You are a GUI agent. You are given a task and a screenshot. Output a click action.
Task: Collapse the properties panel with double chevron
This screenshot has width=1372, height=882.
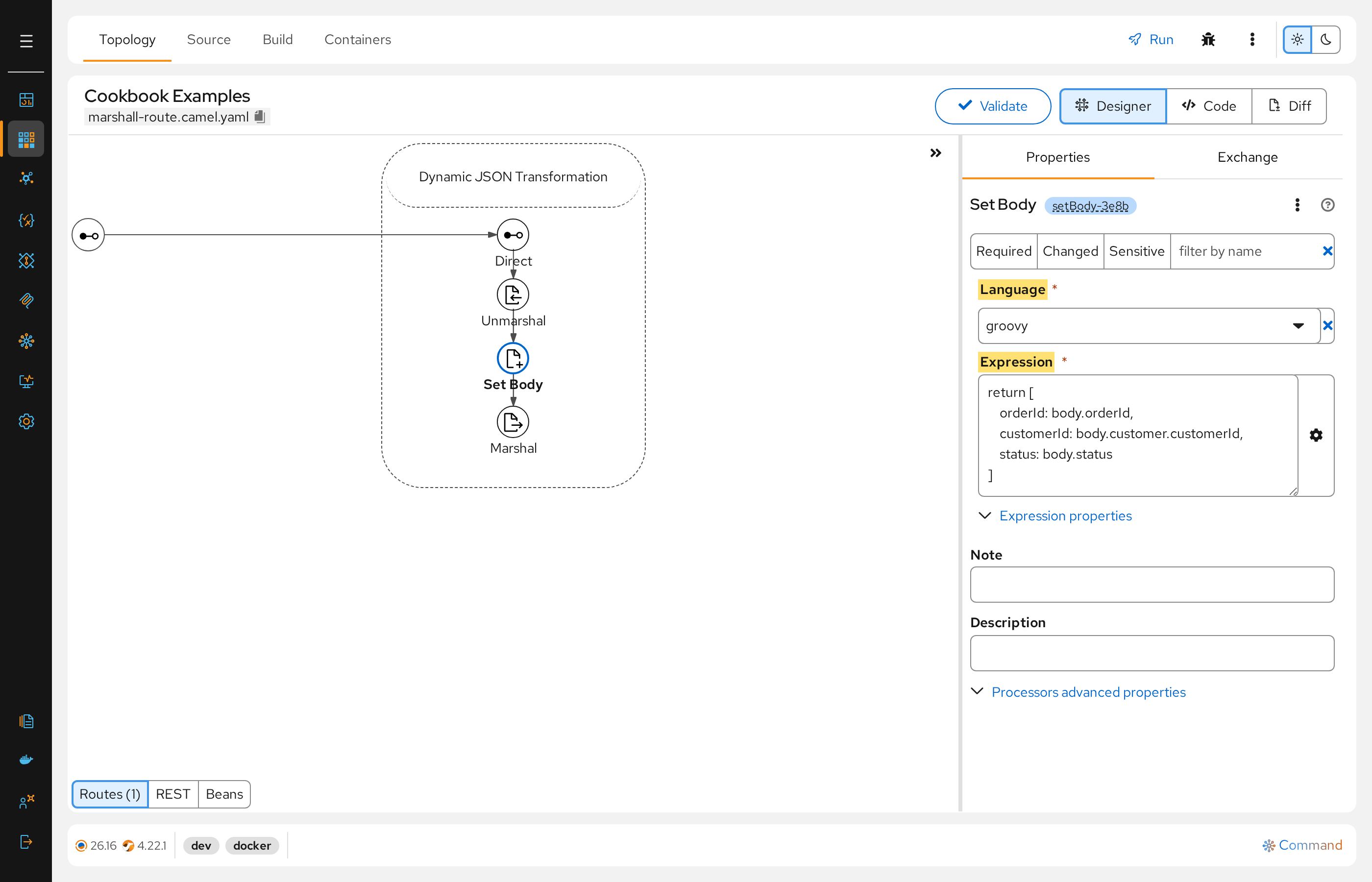936,153
